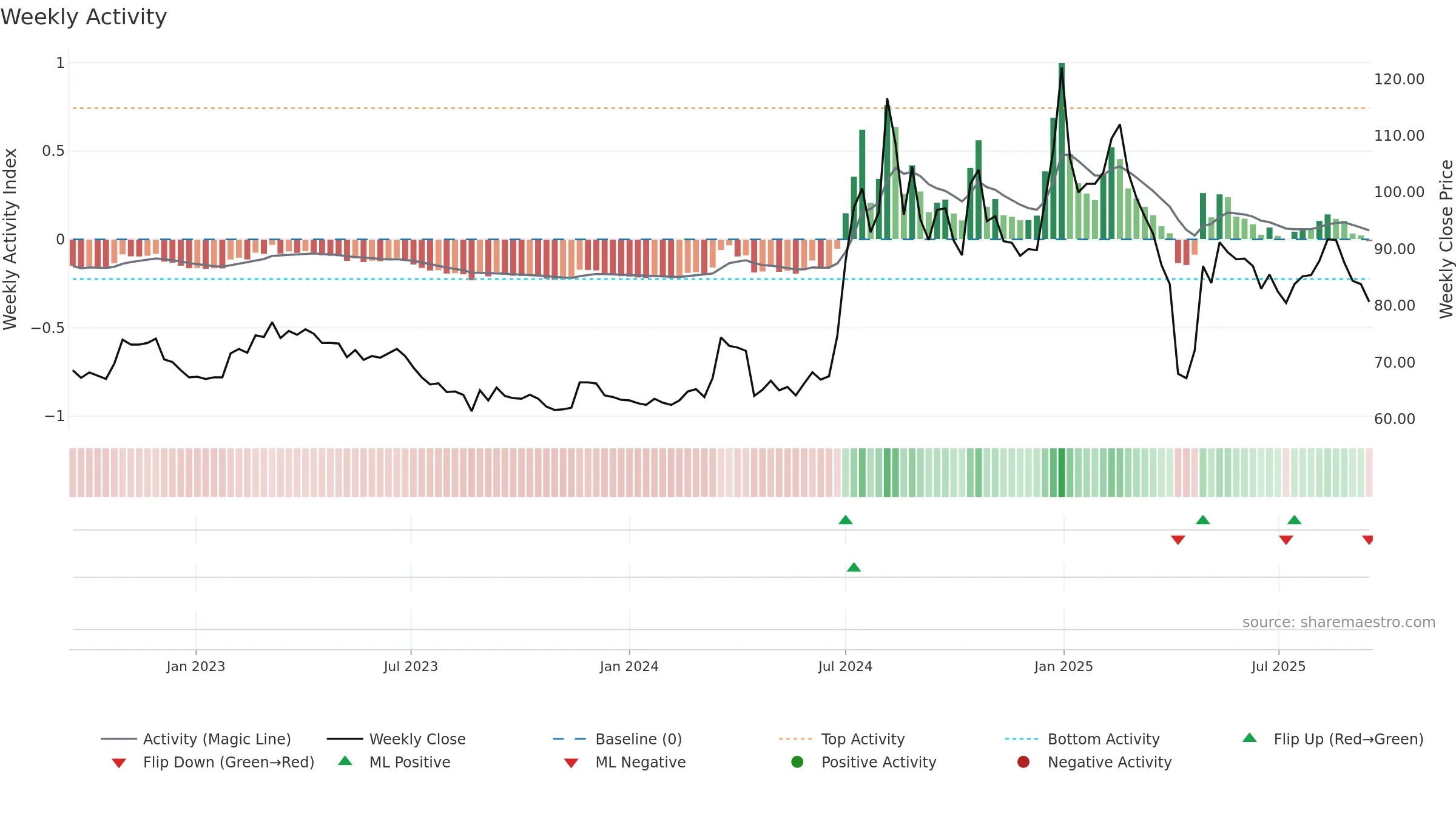The height and width of the screenshot is (819, 1456).
Task: Click the Flip Up marker at Jul 2024
Action: point(846,520)
